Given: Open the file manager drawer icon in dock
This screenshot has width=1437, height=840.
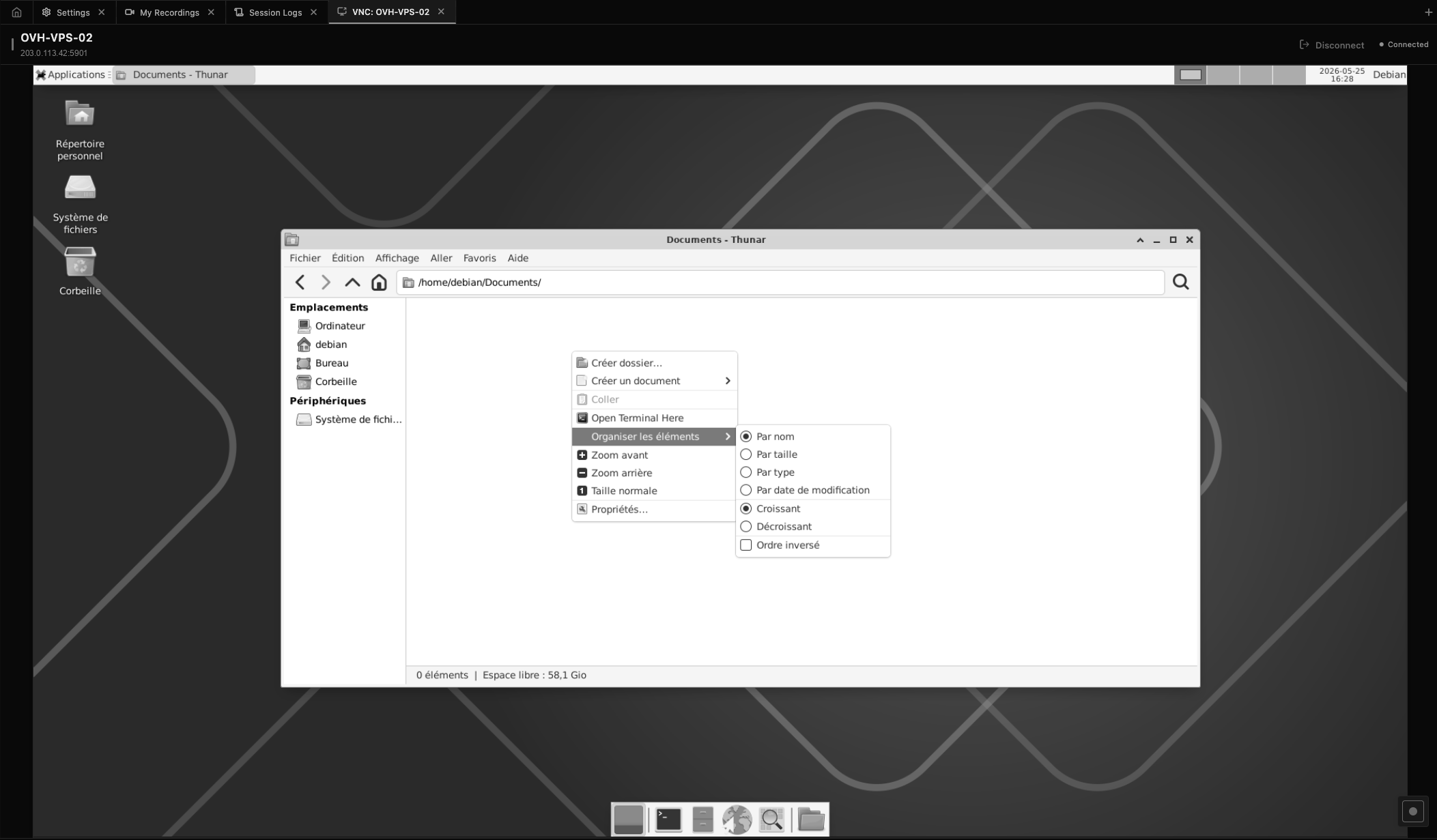Looking at the screenshot, I should [x=702, y=820].
